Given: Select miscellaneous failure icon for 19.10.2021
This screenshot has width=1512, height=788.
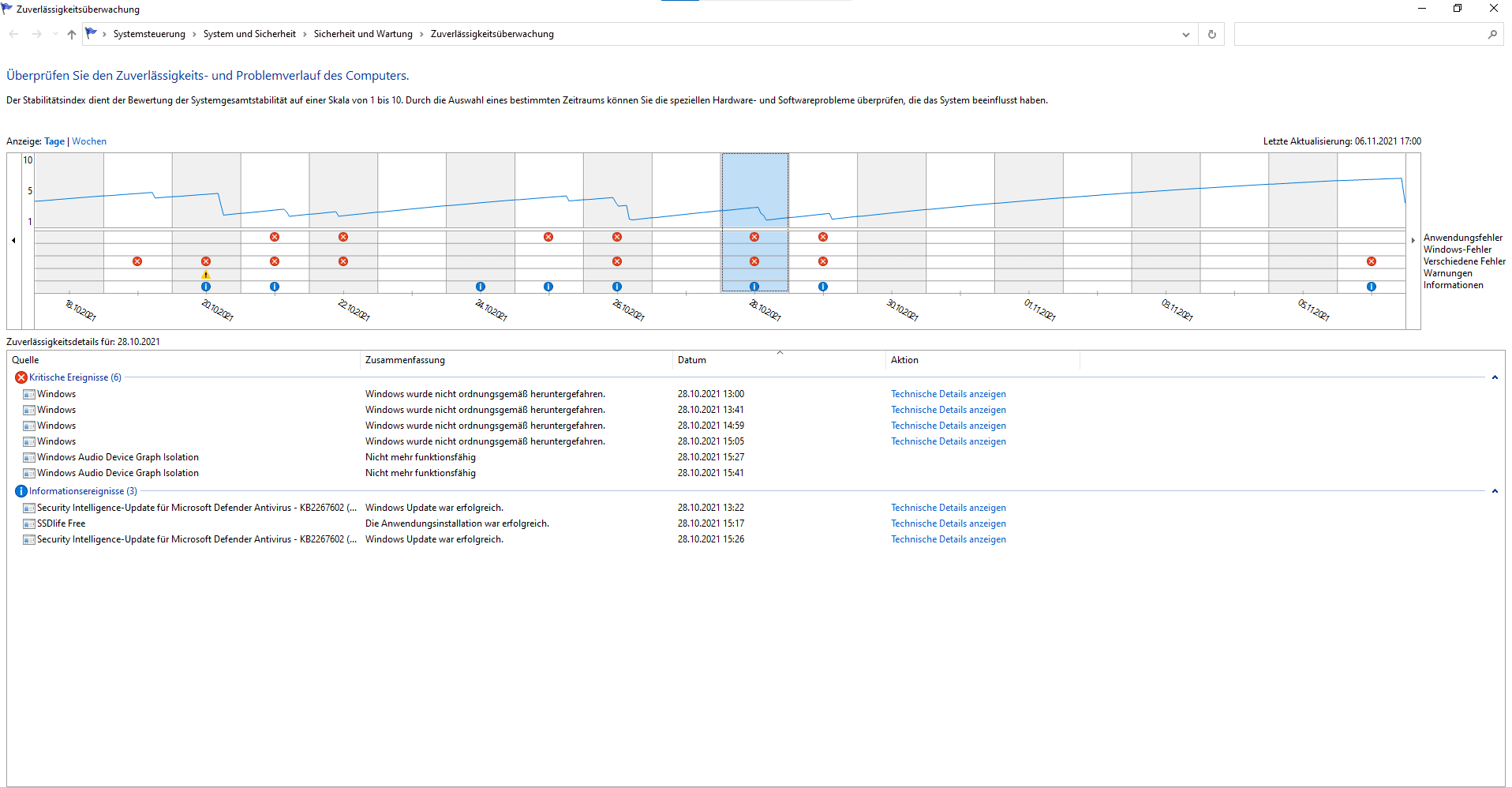Looking at the screenshot, I should pos(137,261).
